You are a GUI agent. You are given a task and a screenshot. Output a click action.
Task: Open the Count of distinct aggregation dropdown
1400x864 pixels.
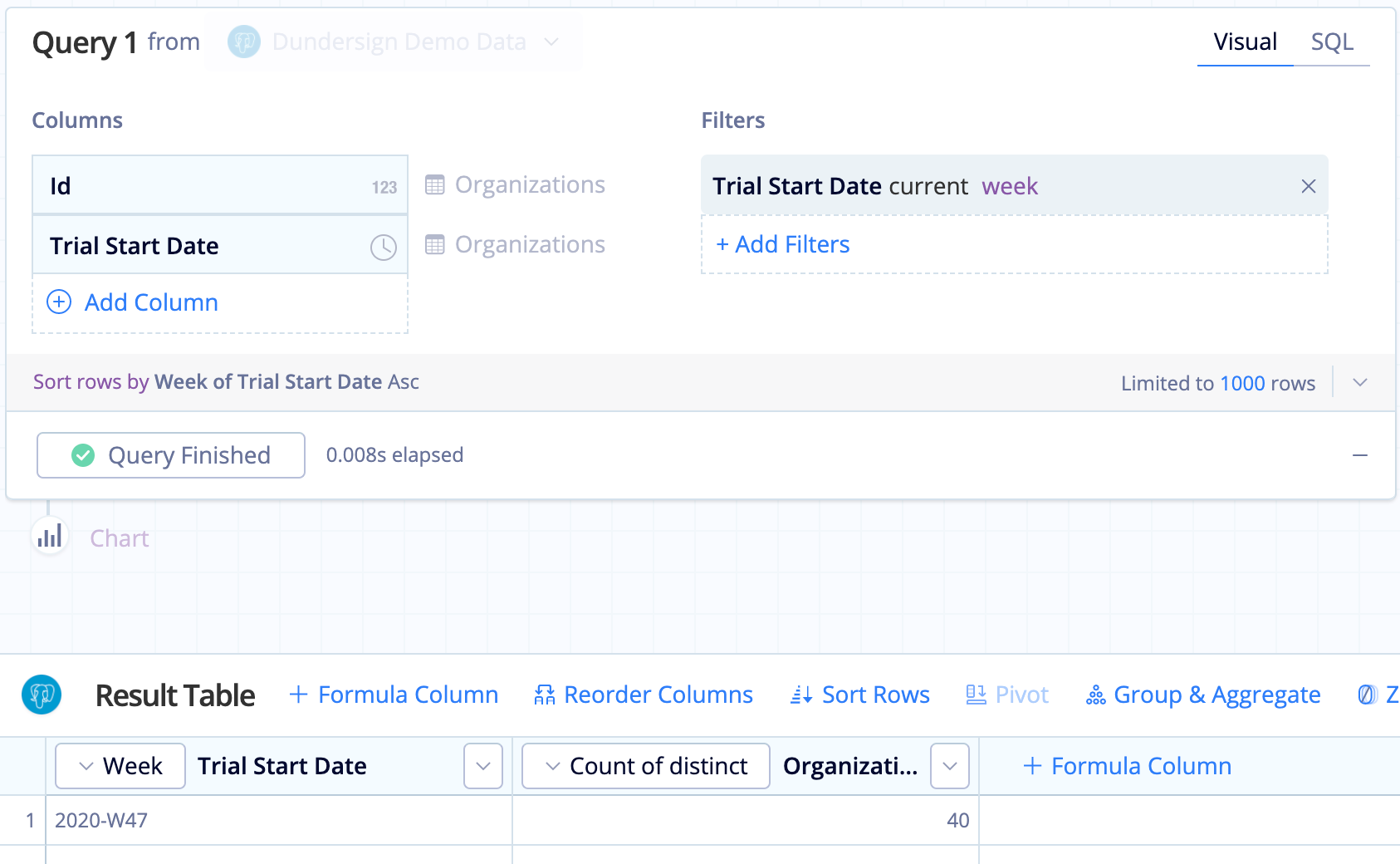(x=646, y=766)
